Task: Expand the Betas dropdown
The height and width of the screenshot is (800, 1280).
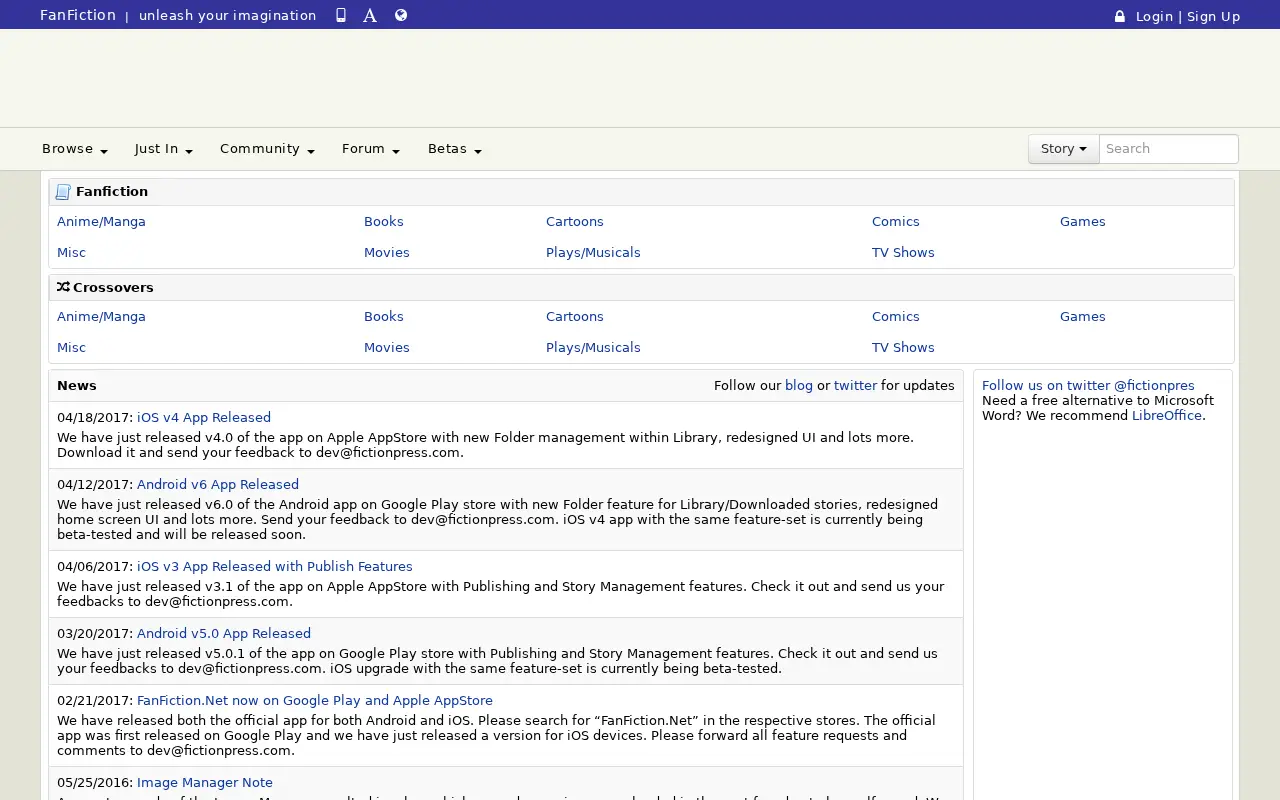Action: tap(455, 149)
